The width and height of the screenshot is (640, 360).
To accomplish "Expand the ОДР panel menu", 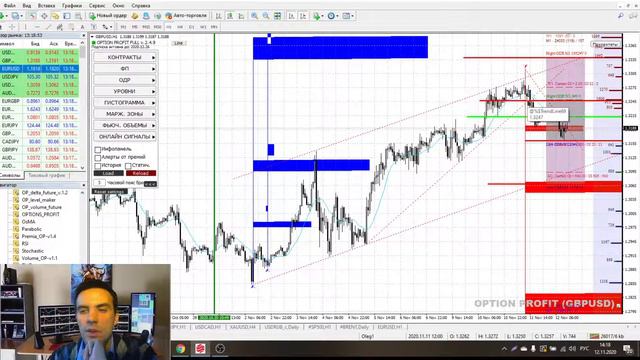I will tap(125, 80).
